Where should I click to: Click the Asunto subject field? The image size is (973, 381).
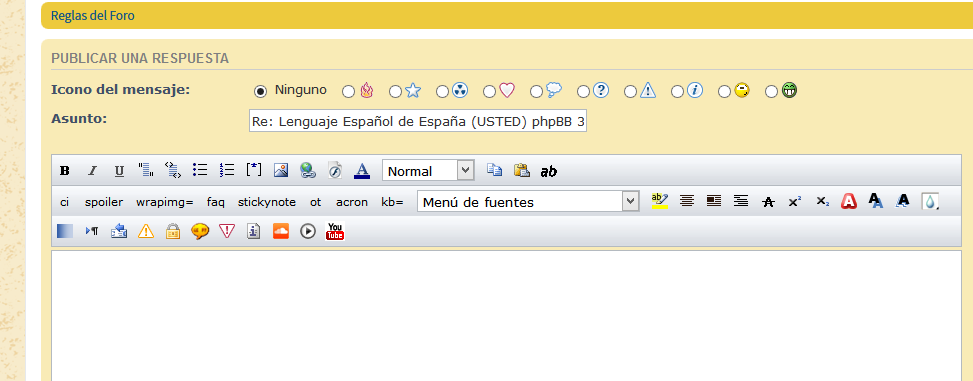418,121
